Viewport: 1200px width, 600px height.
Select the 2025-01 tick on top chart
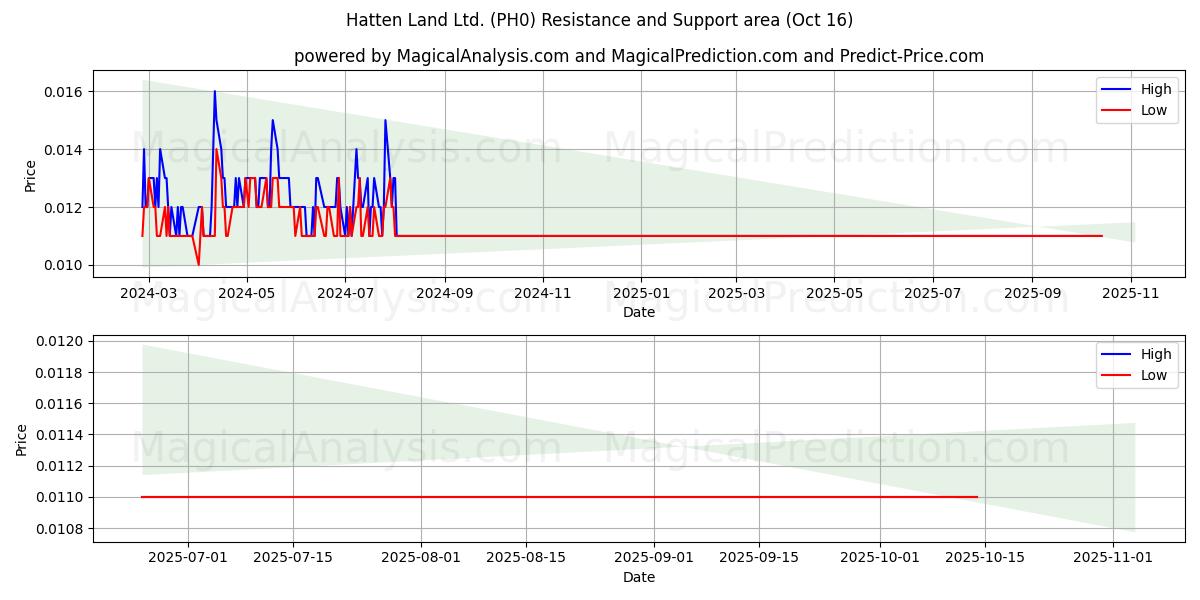point(640,294)
